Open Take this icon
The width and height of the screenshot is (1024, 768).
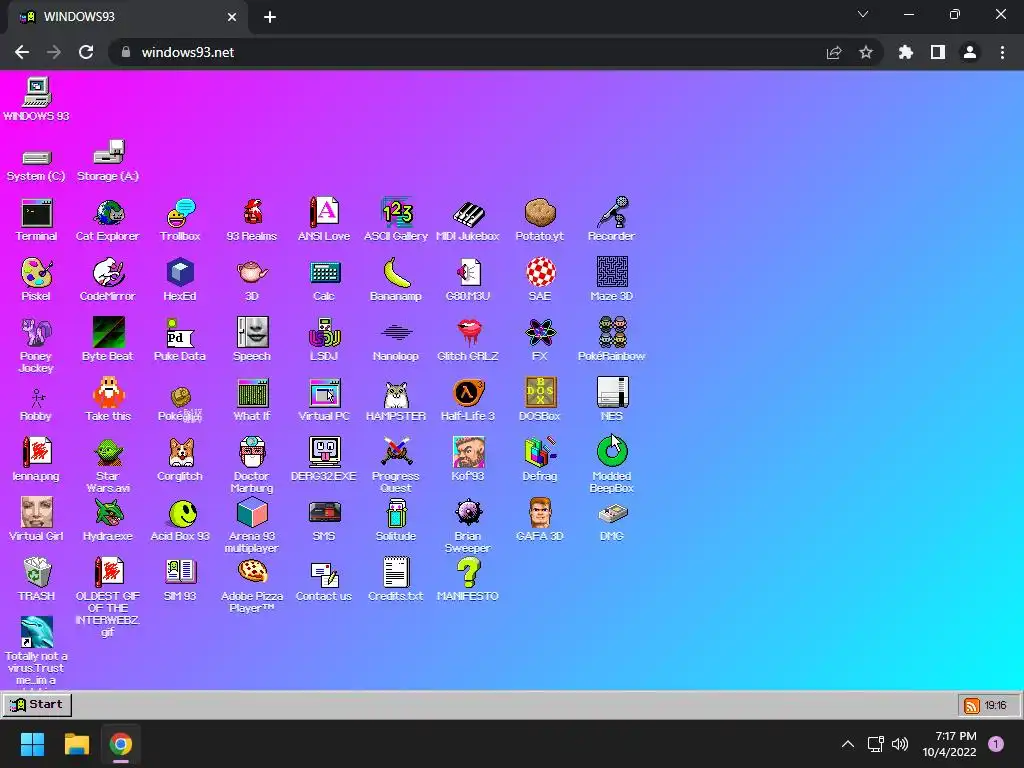coord(108,394)
